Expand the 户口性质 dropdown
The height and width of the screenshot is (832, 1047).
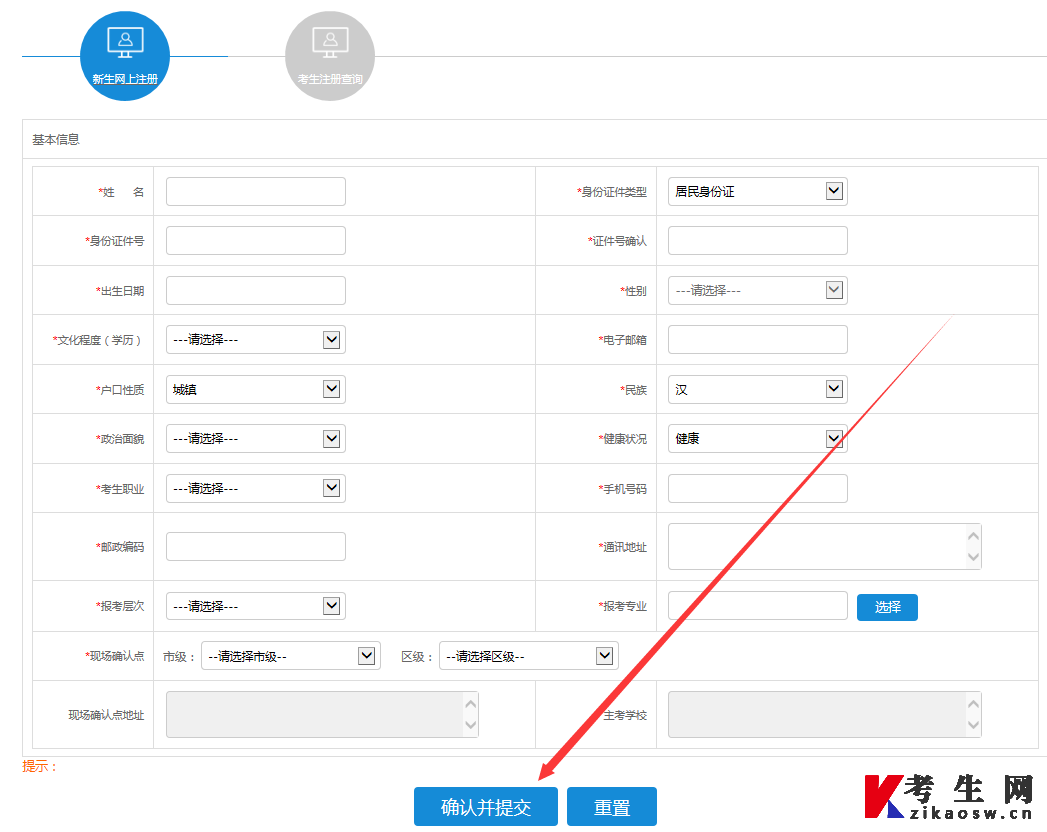pos(255,389)
